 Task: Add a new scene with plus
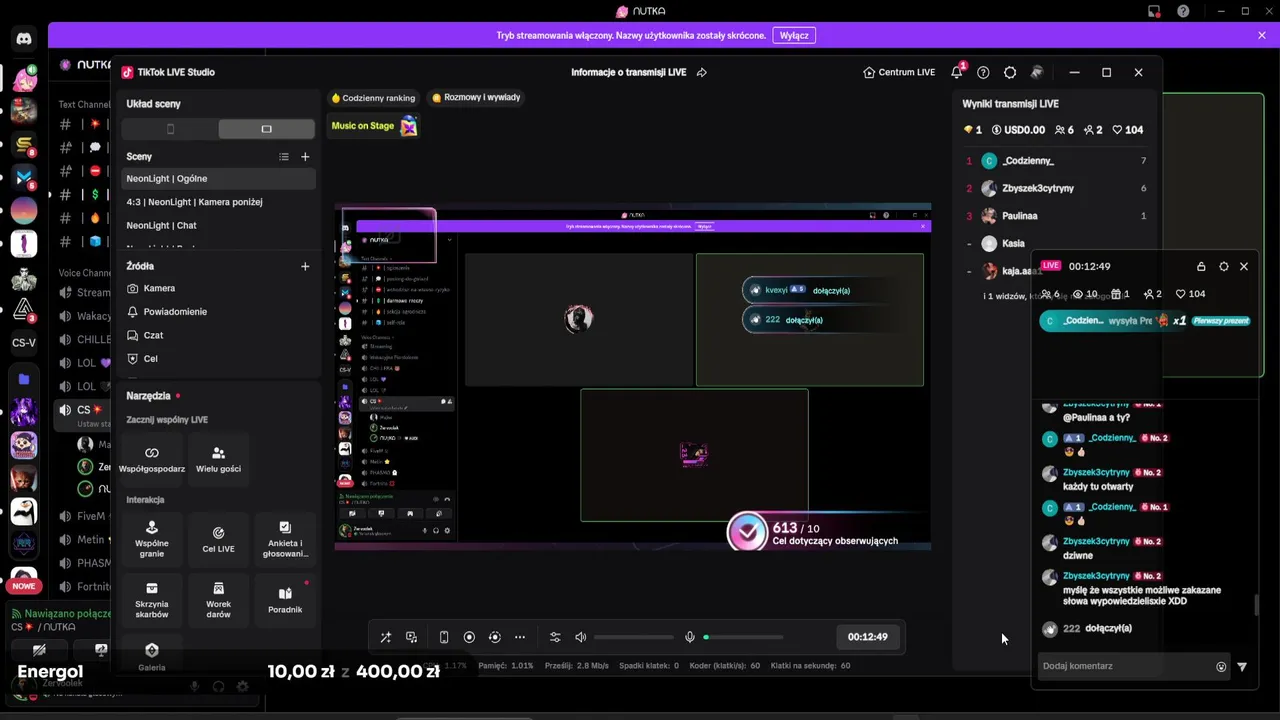(305, 157)
